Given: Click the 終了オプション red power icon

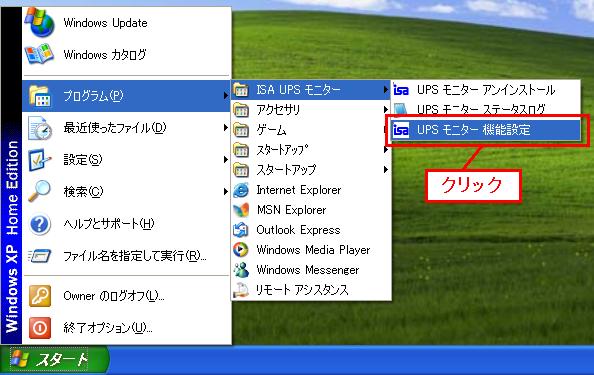Looking at the screenshot, I should (x=40, y=328).
